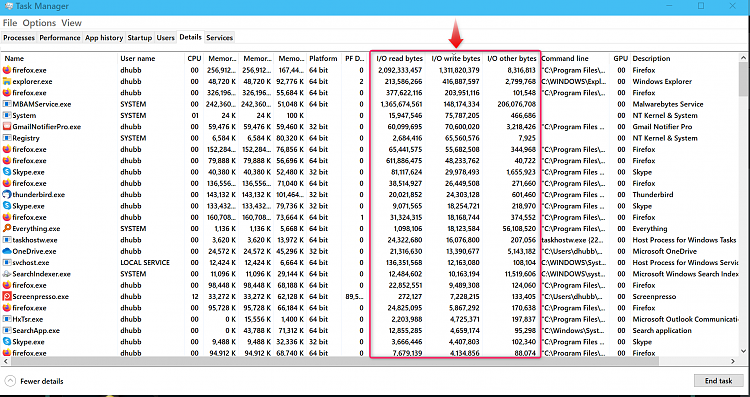
Task: Click the 2,092,333,457 read bytes value
Action: pyautogui.click(x=399, y=70)
